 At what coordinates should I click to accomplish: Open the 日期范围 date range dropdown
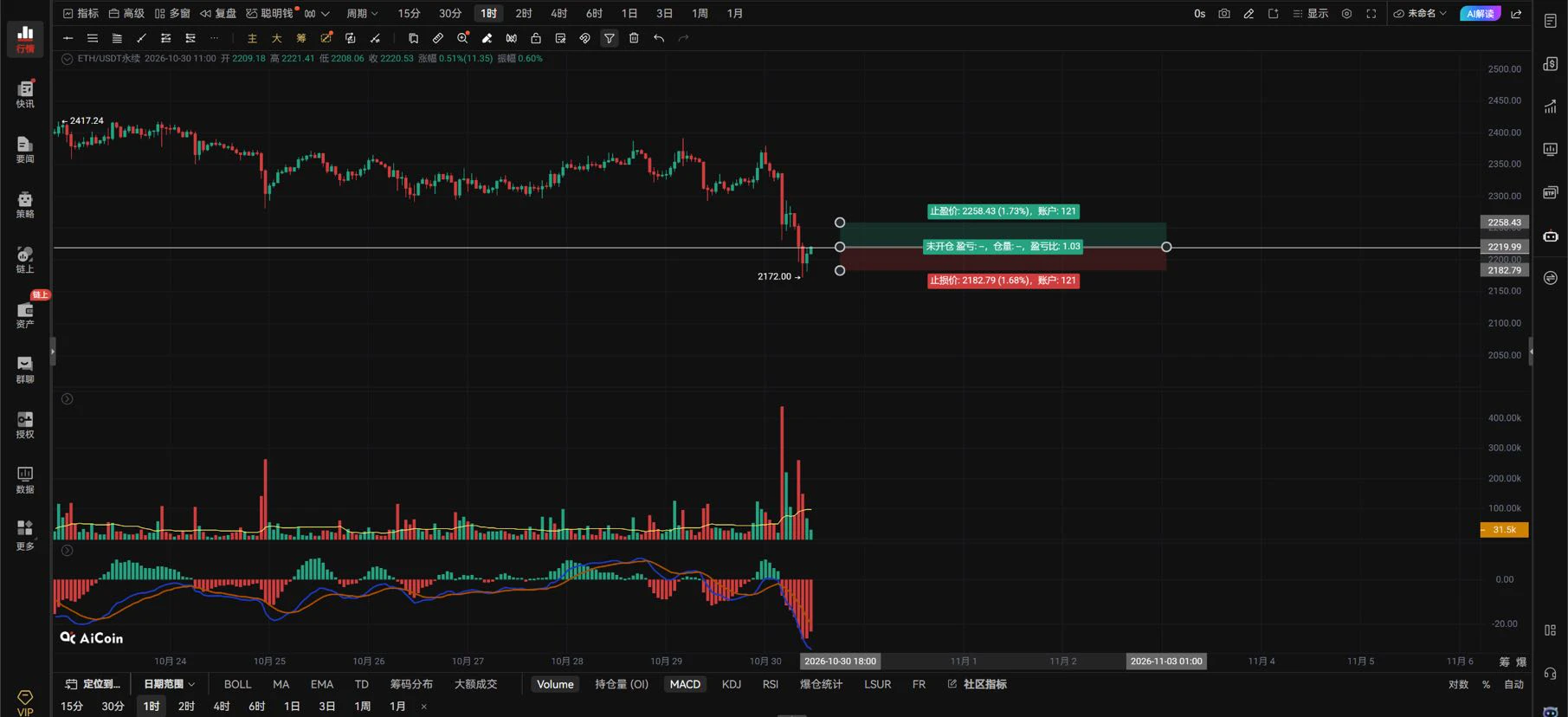point(169,684)
